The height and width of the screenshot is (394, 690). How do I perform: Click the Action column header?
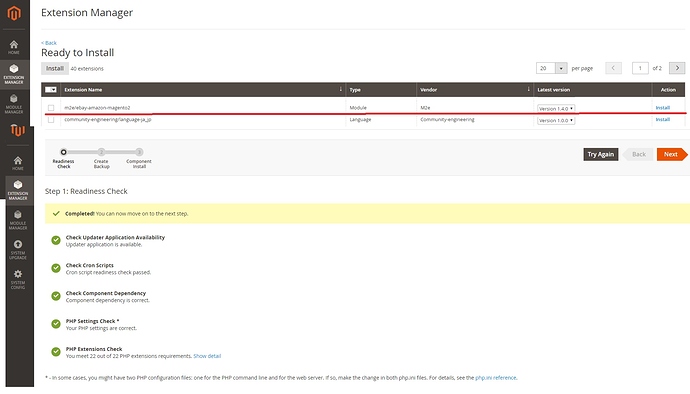668,90
